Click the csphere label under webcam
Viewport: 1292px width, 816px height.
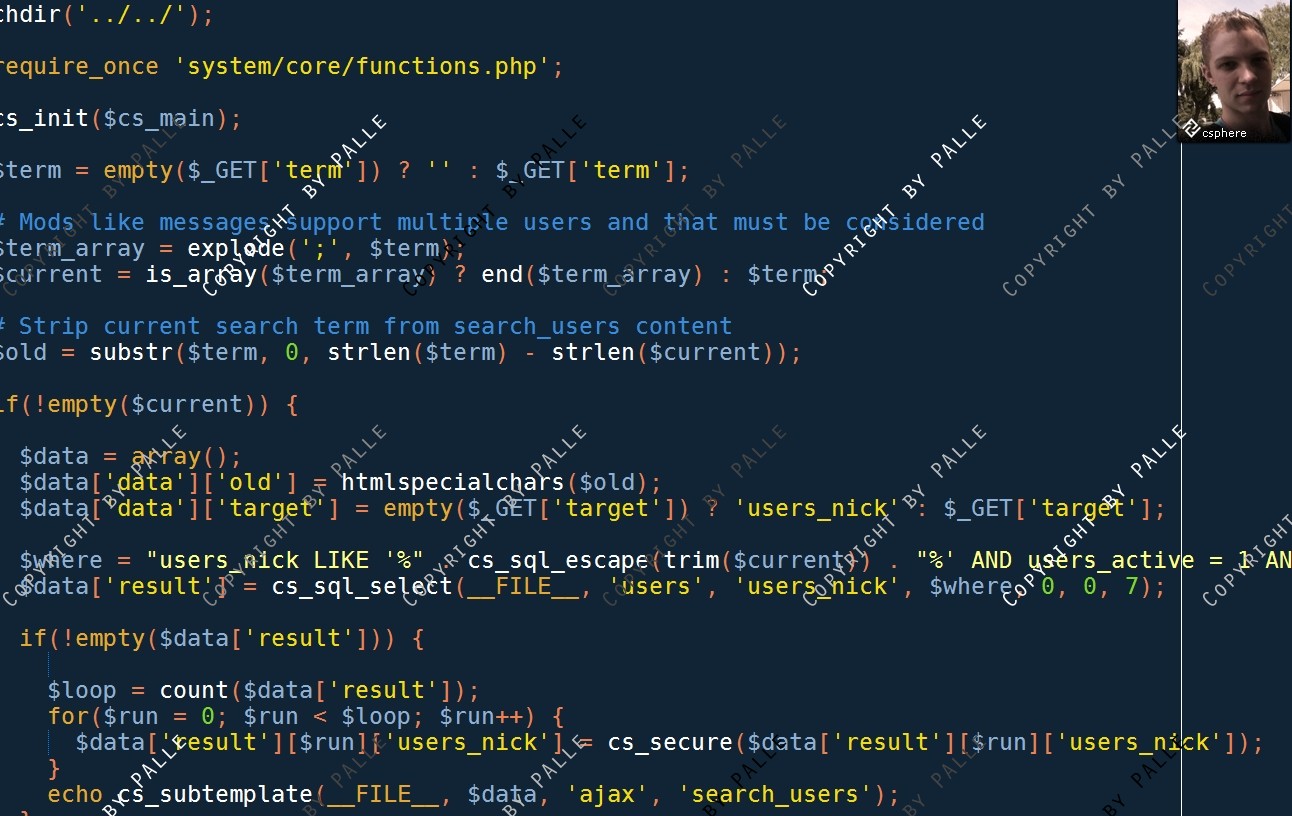[x=1225, y=133]
